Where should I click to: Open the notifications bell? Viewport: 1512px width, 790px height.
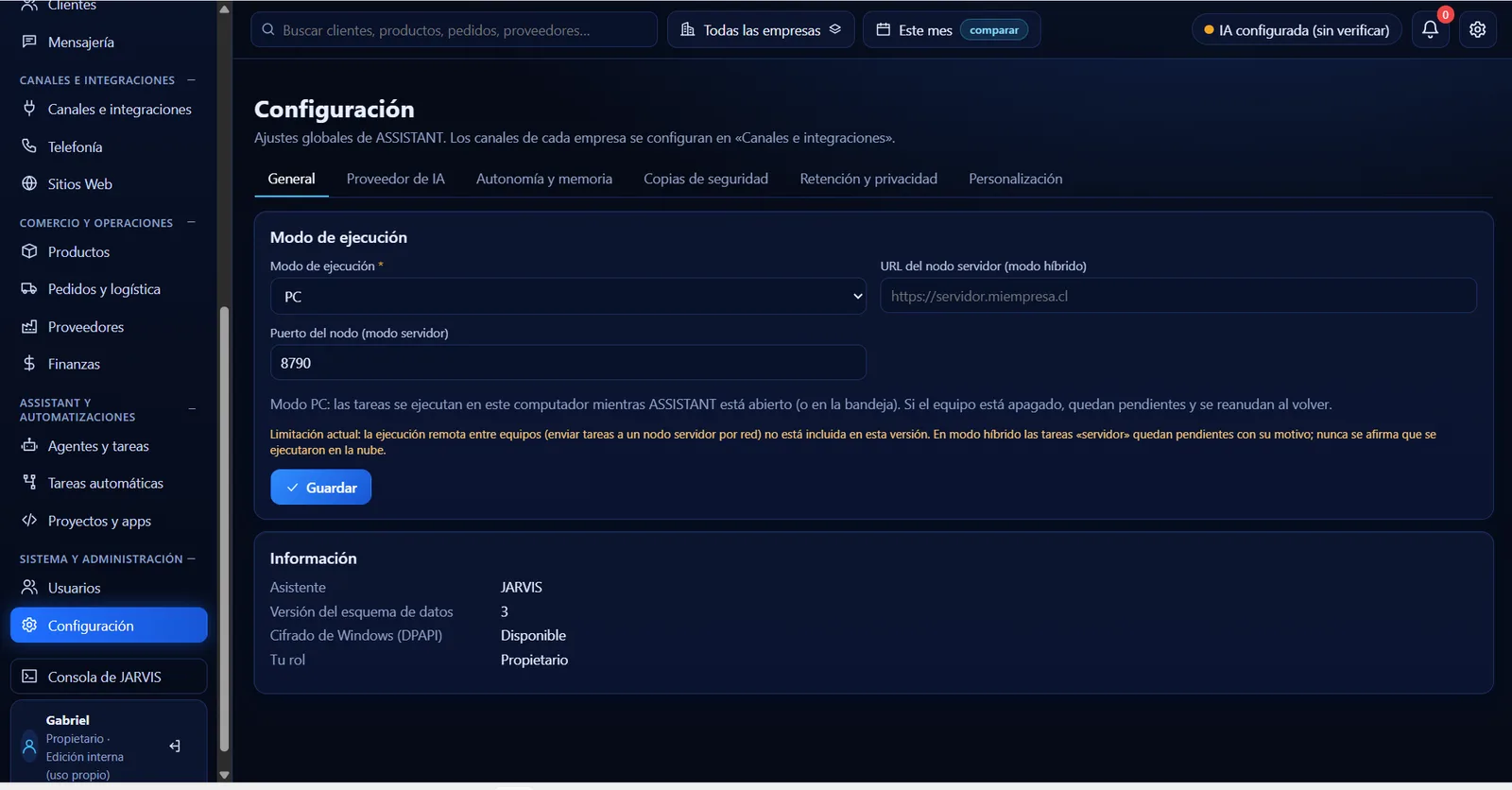[1430, 29]
